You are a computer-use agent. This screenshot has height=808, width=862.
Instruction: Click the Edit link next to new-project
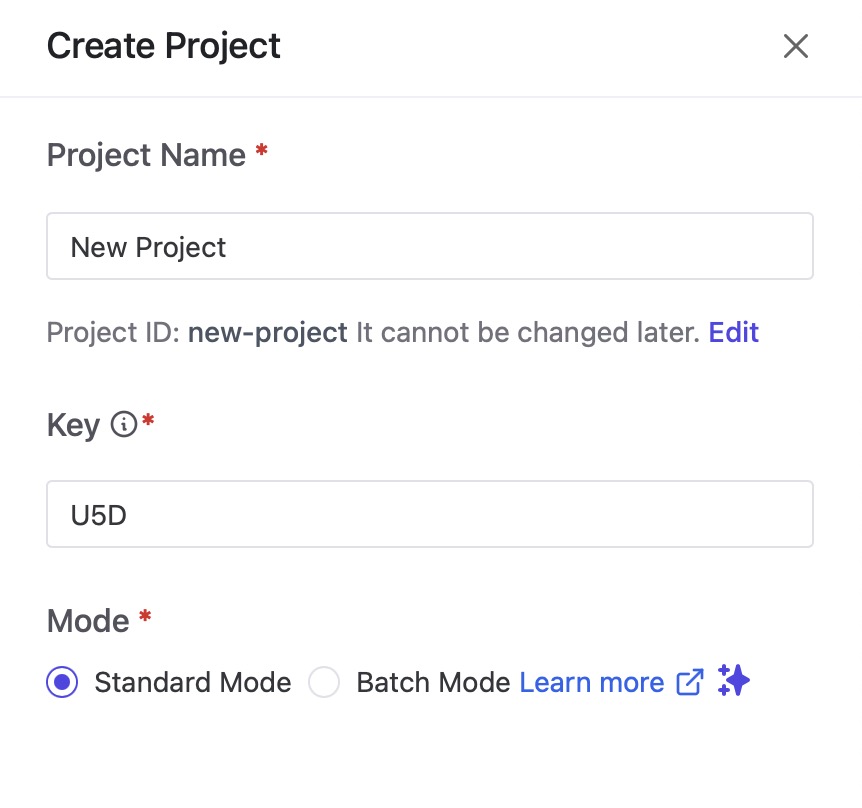point(733,332)
